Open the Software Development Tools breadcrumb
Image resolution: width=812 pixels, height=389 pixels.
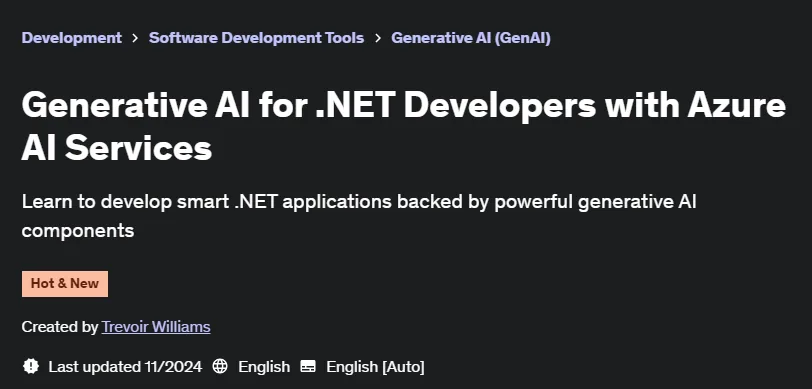(256, 38)
